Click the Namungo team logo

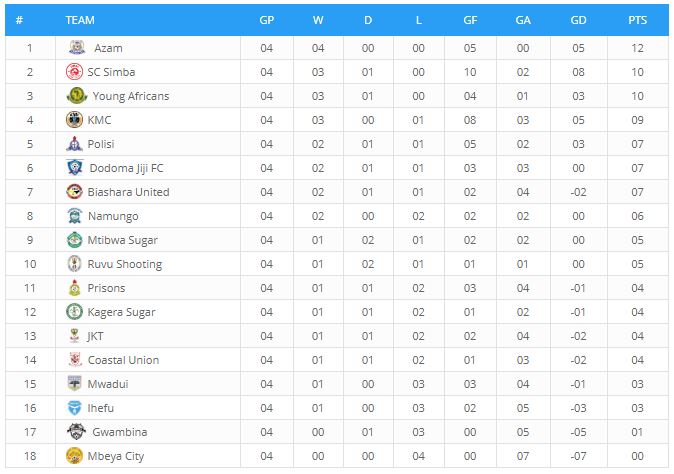point(75,216)
